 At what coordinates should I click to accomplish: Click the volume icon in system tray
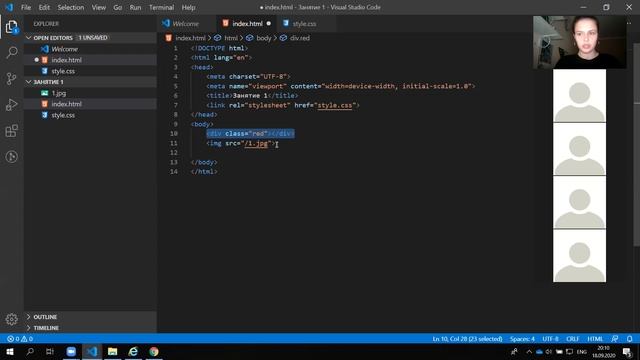tap(549, 352)
